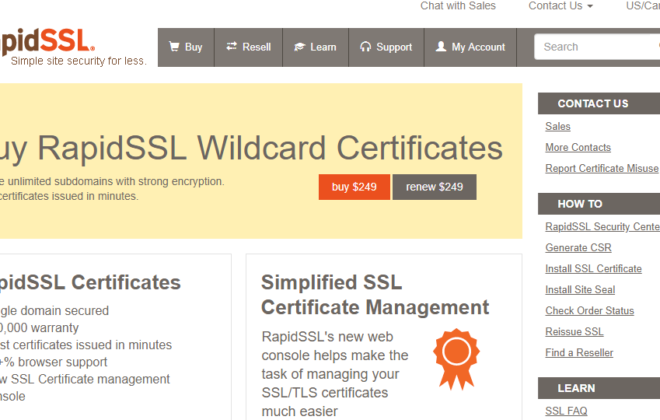Open Chat with Sales link
This screenshot has height=420, width=660.
pyautogui.click(x=458, y=6)
